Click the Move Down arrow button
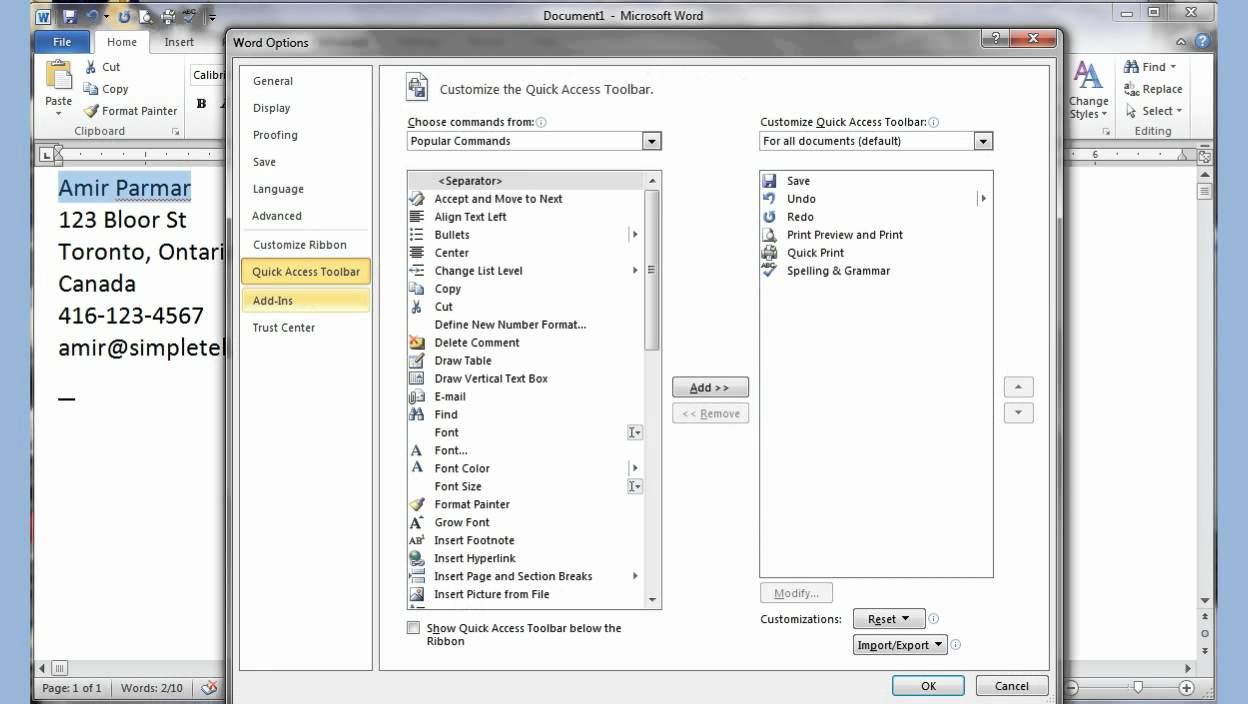Image resolution: width=1248 pixels, height=704 pixels. click(1018, 413)
